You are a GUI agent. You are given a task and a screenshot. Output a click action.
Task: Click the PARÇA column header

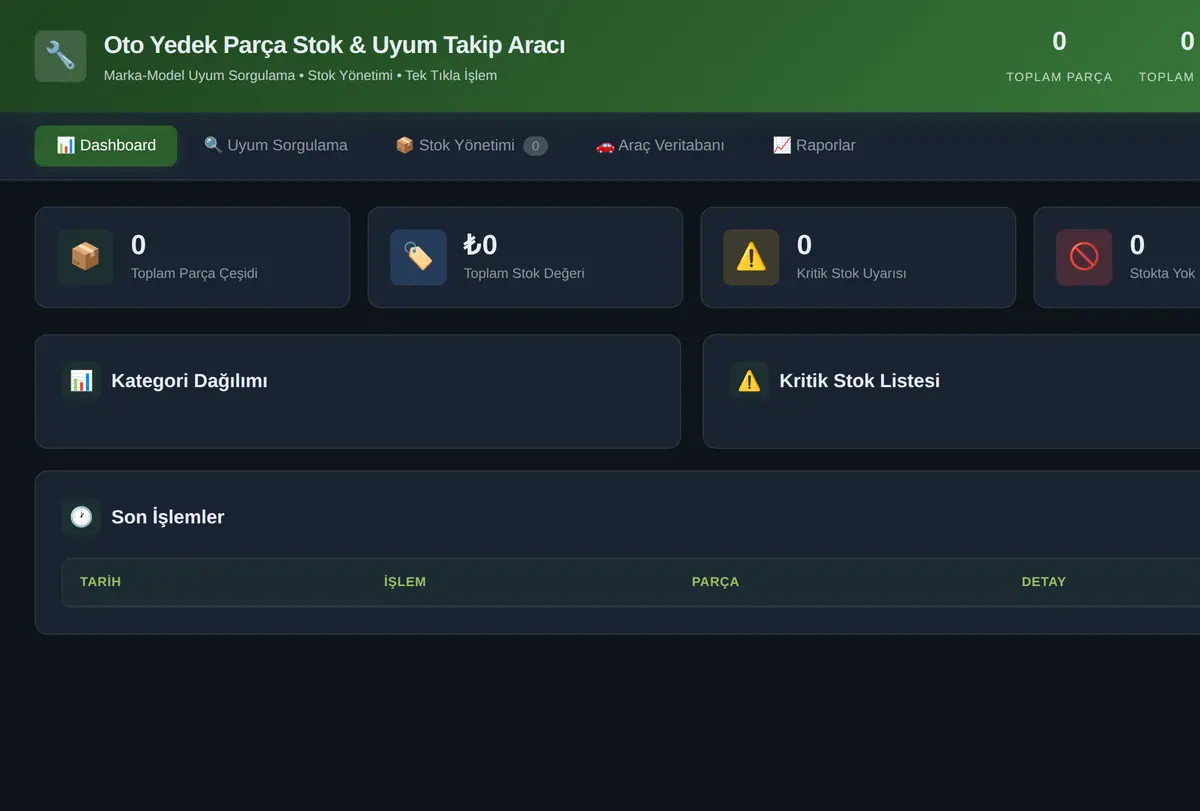(x=715, y=582)
